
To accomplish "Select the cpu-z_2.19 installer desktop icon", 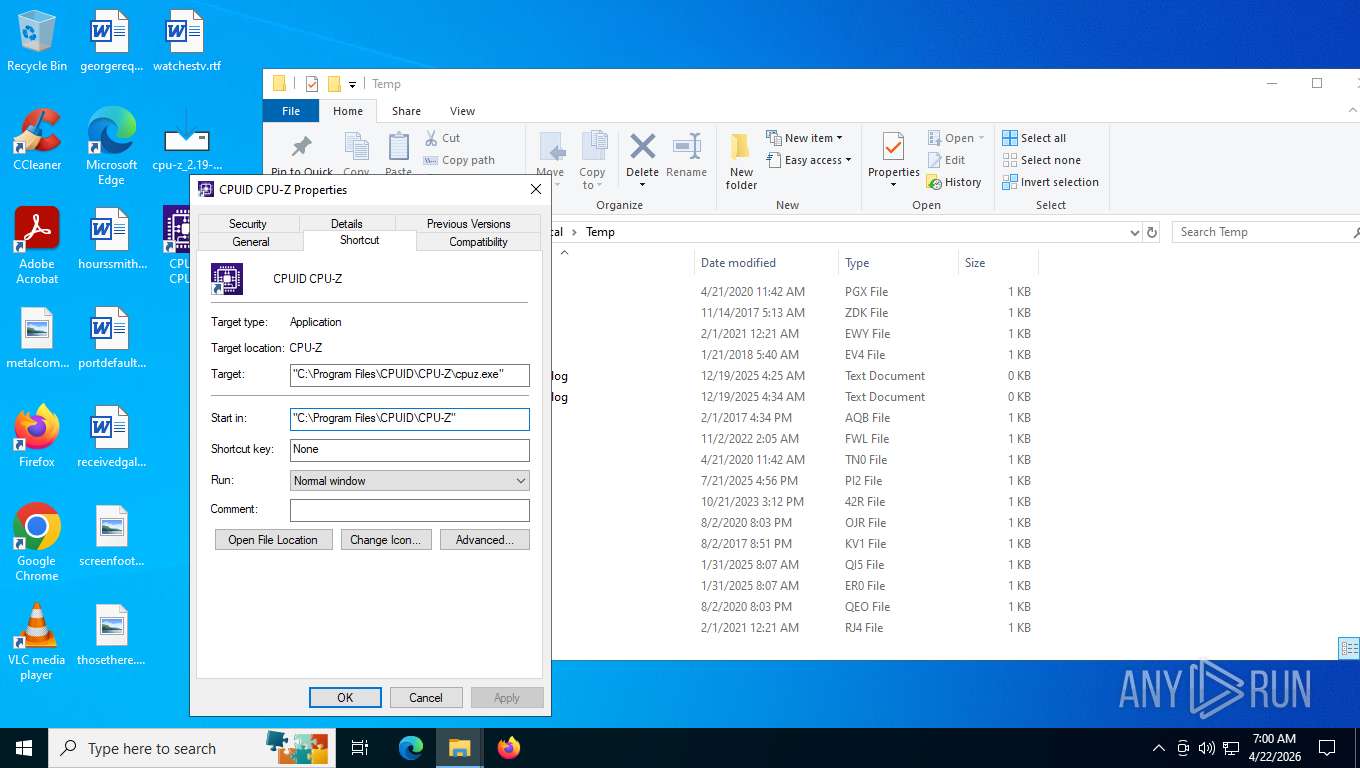I will tap(186, 139).
